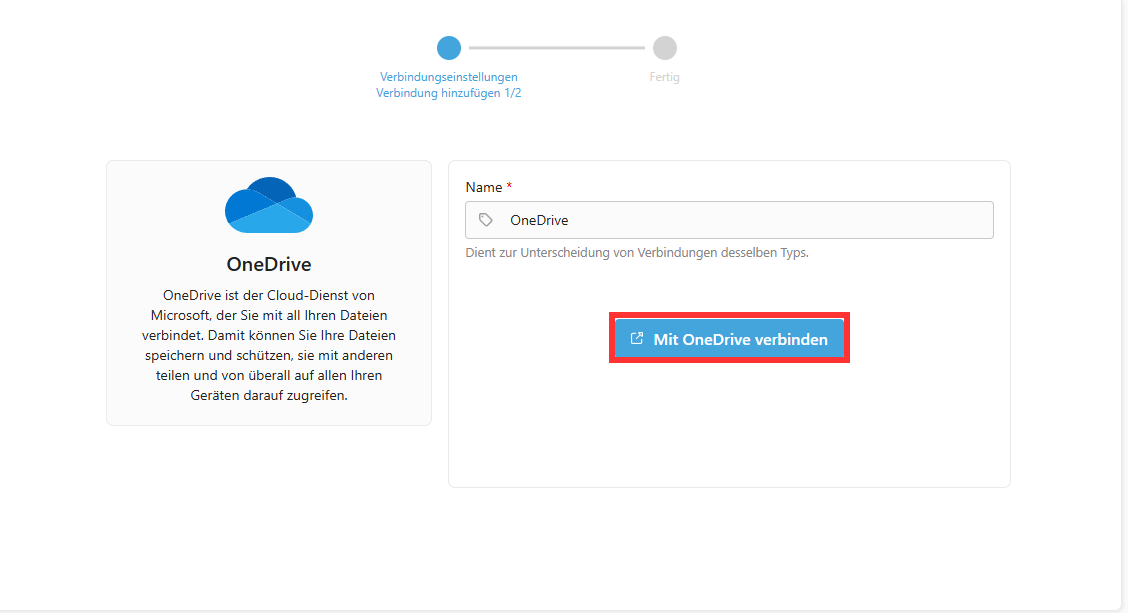Click the OneDrive heading in info card
The height and width of the screenshot is (613, 1128).
click(x=269, y=264)
